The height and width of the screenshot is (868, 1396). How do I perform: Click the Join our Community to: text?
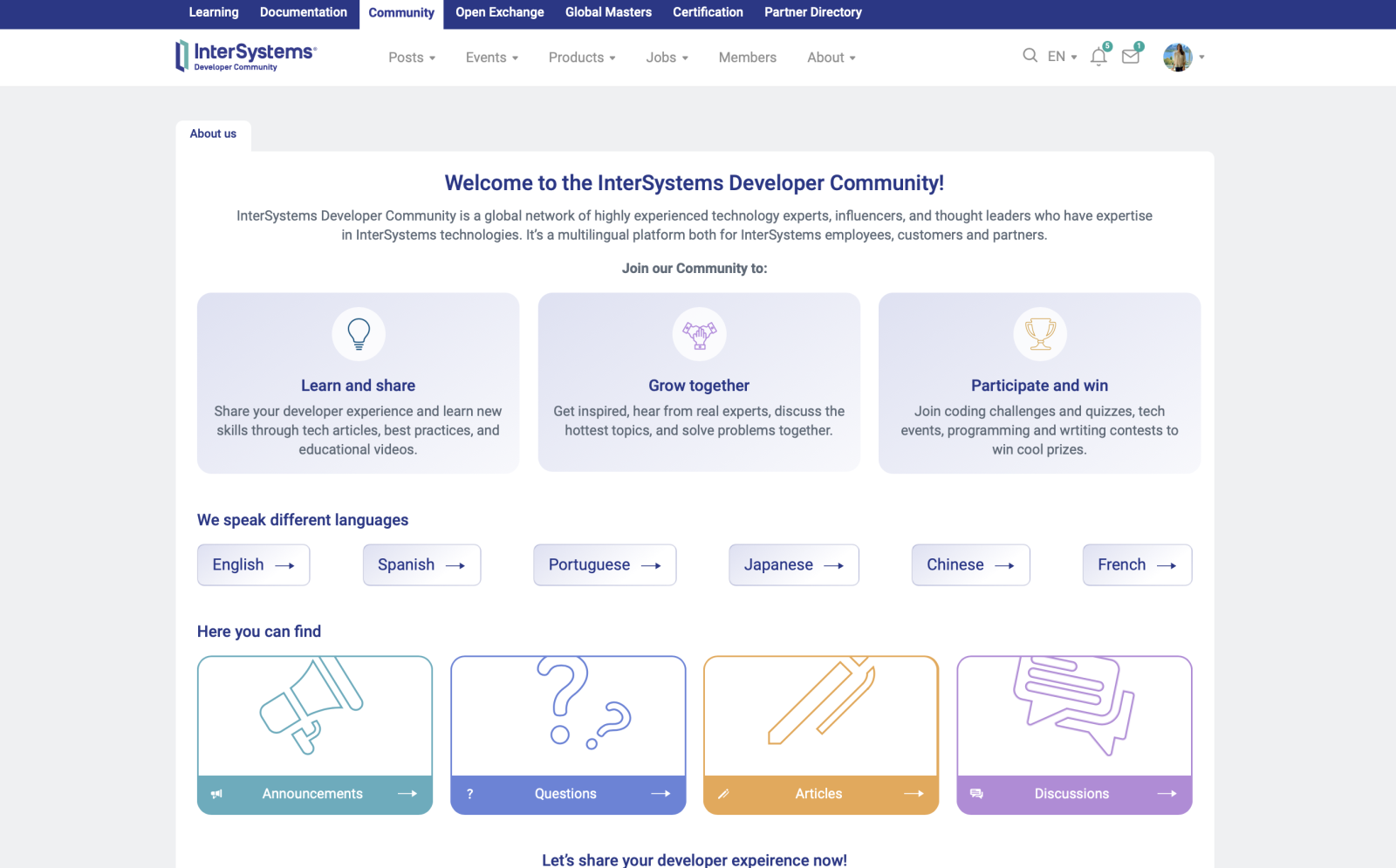coord(695,269)
